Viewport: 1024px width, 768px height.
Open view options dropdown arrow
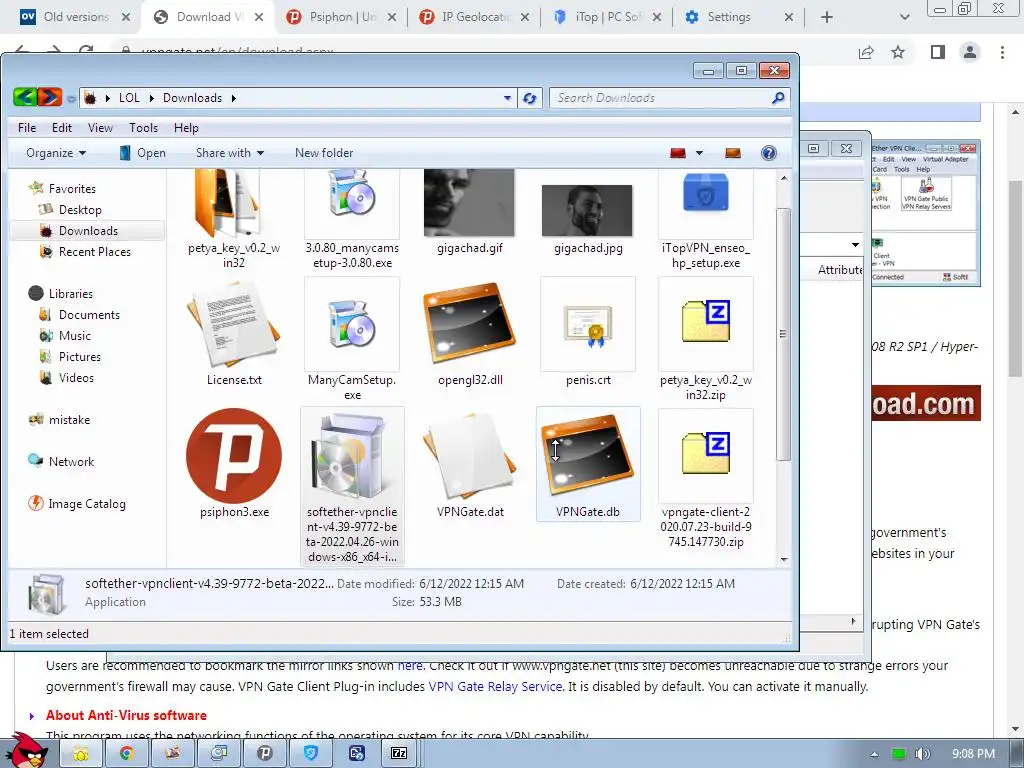699,153
